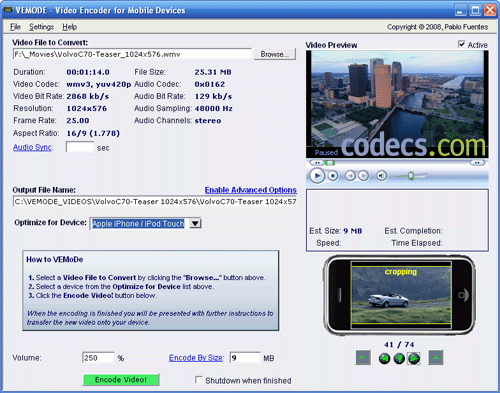
Task: Click the Volume percent input field
Action: tap(98, 358)
